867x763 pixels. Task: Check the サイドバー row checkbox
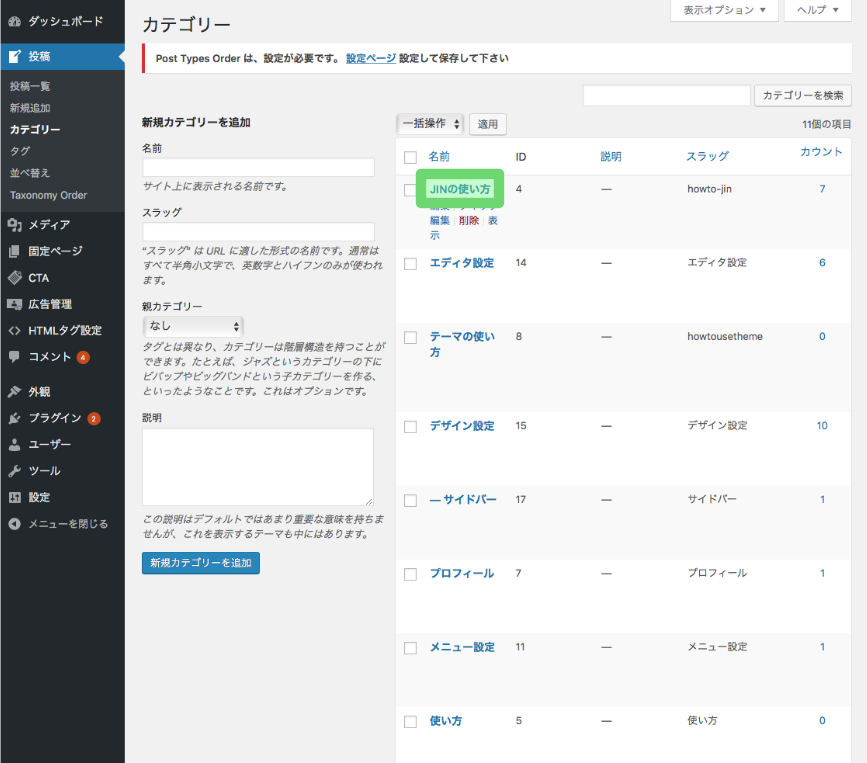[410, 500]
